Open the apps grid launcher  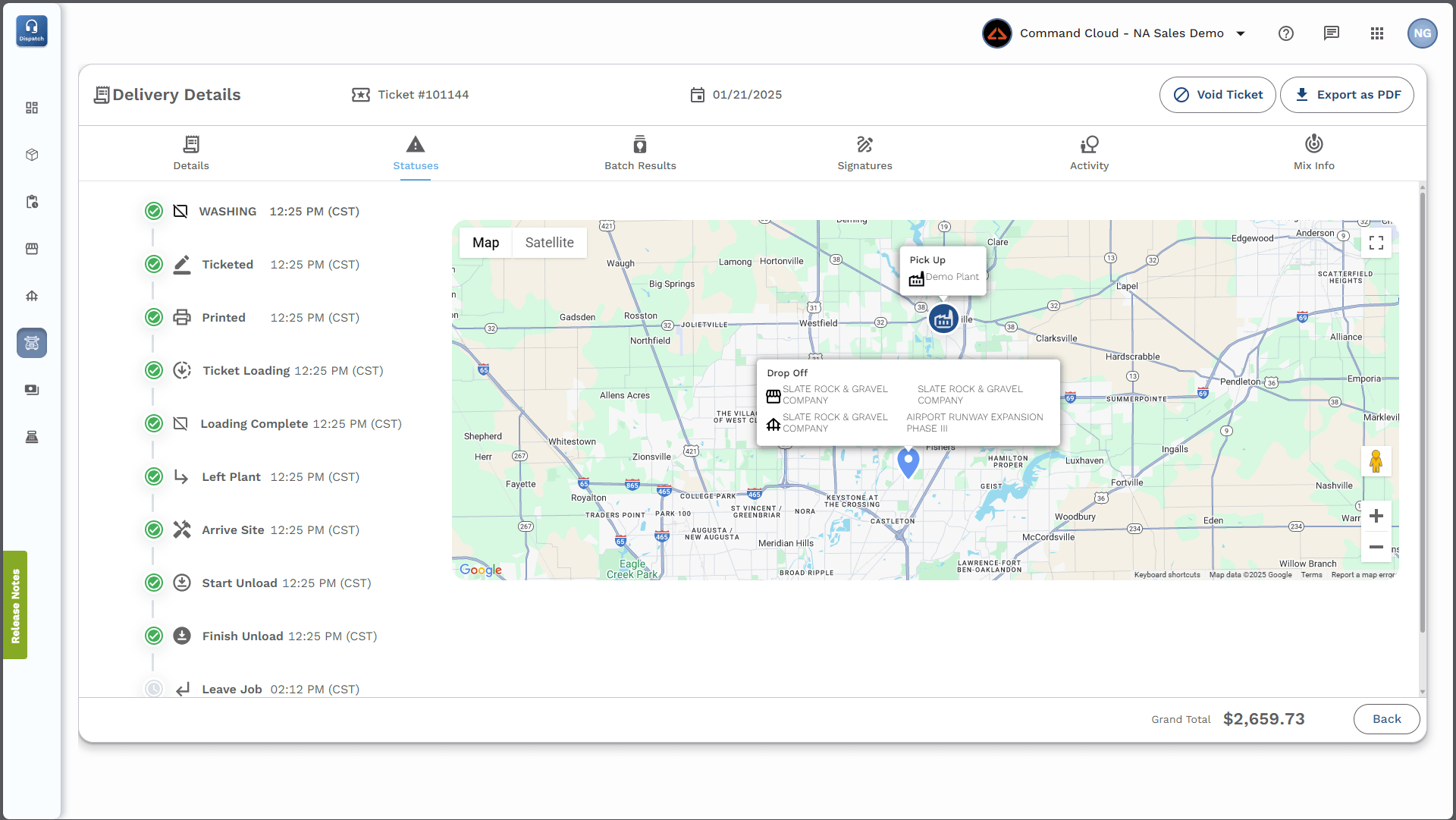[1377, 33]
